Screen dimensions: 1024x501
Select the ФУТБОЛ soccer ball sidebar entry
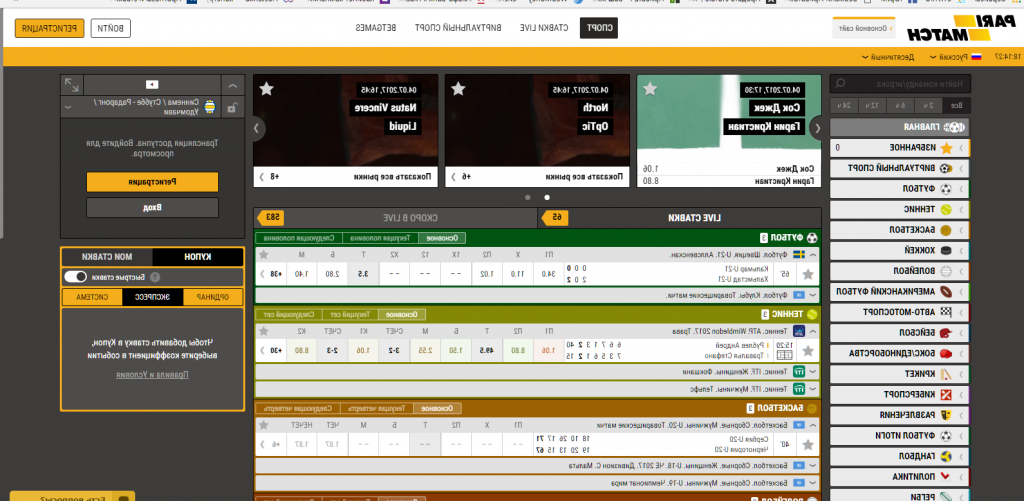900,189
